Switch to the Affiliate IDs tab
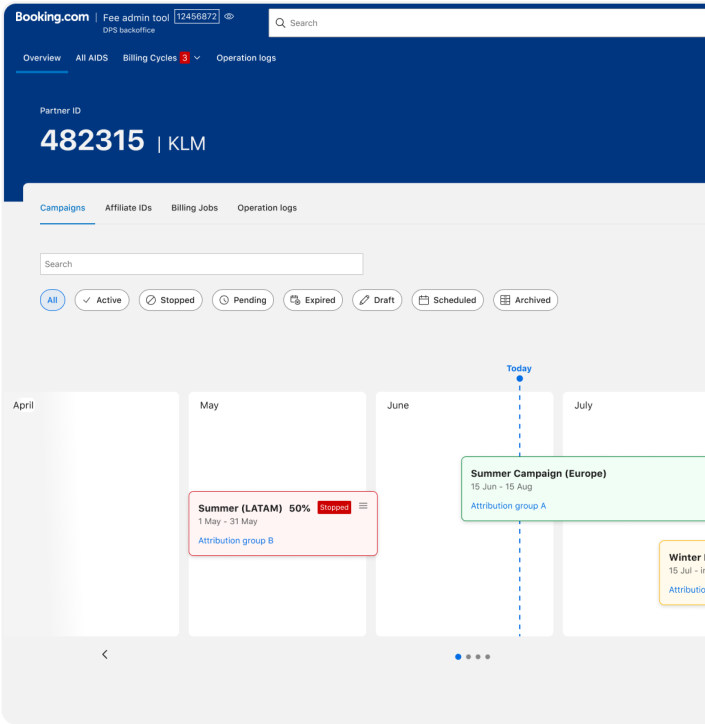Image resolution: width=705 pixels, height=724 pixels. [x=128, y=208]
